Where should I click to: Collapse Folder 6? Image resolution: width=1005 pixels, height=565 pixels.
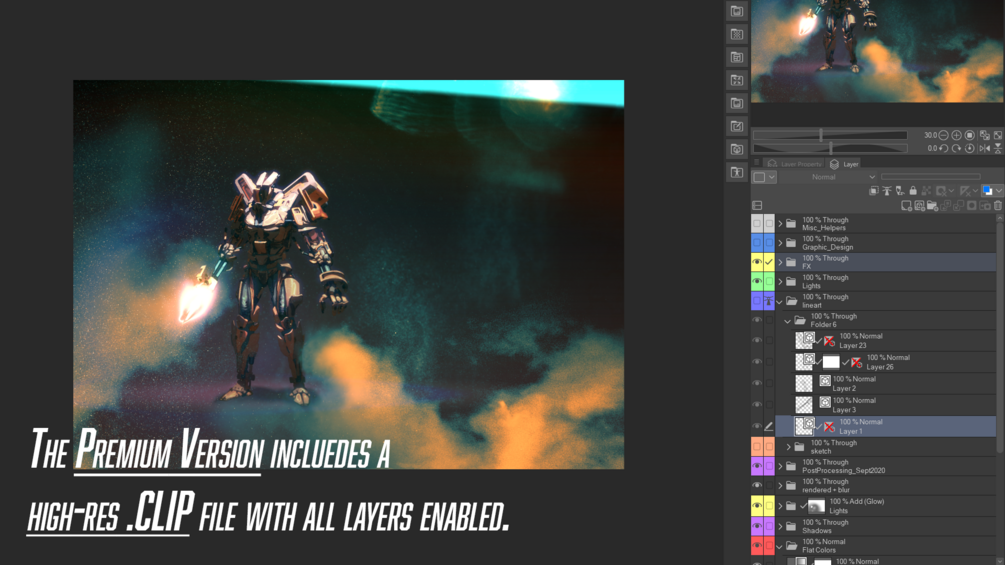click(x=788, y=320)
